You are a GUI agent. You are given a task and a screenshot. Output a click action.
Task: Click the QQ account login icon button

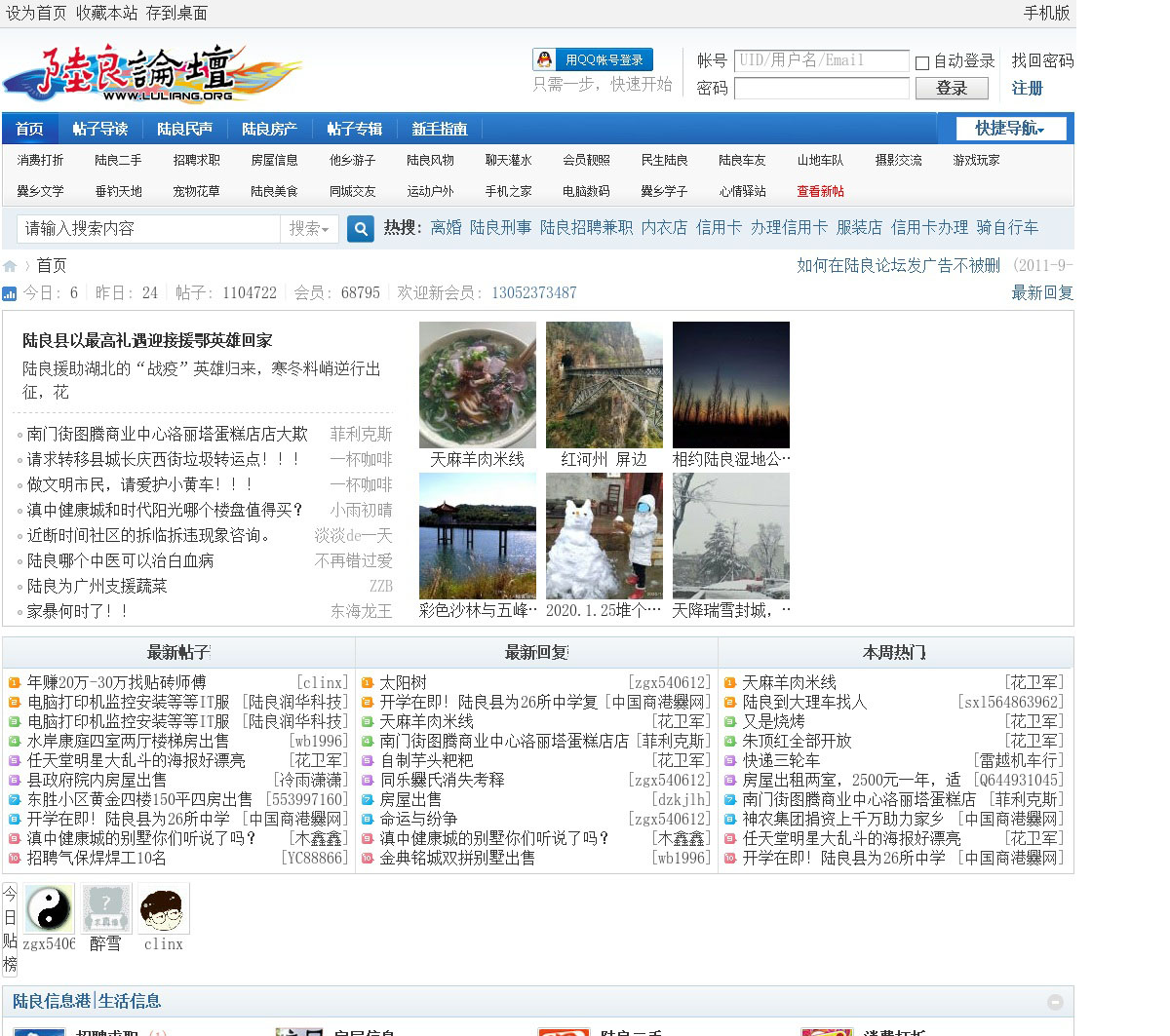pos(593,59)
